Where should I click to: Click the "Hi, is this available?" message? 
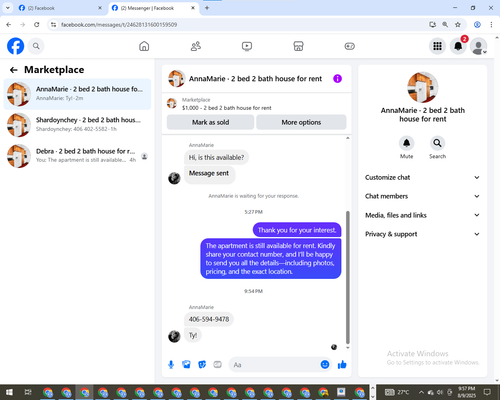[216, 157]
